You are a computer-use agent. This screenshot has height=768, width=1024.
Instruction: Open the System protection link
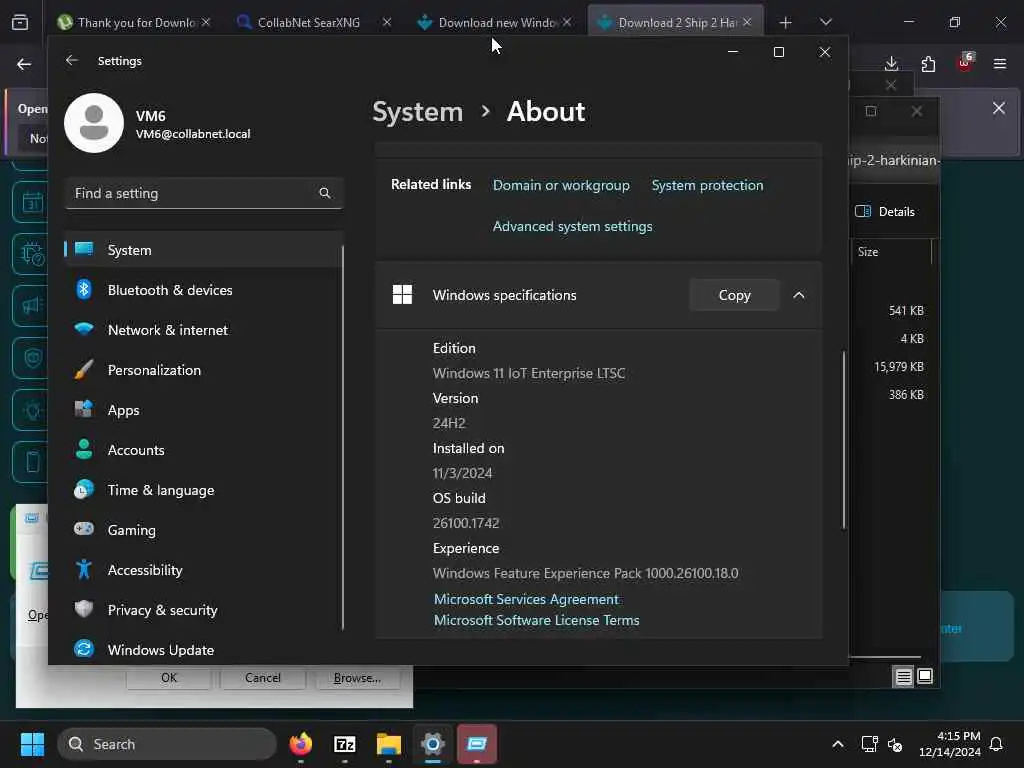(707, 185)
